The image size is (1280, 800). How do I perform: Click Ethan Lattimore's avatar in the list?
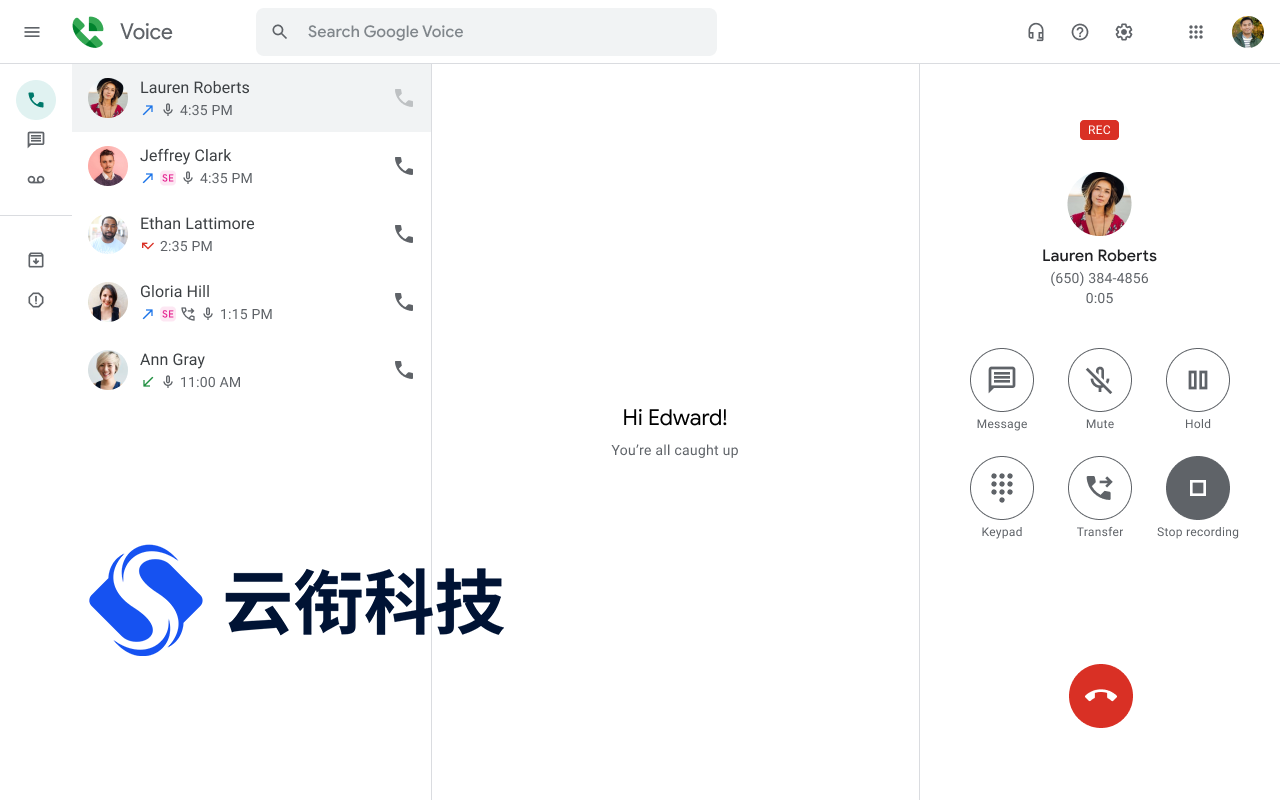click(108, 234)
